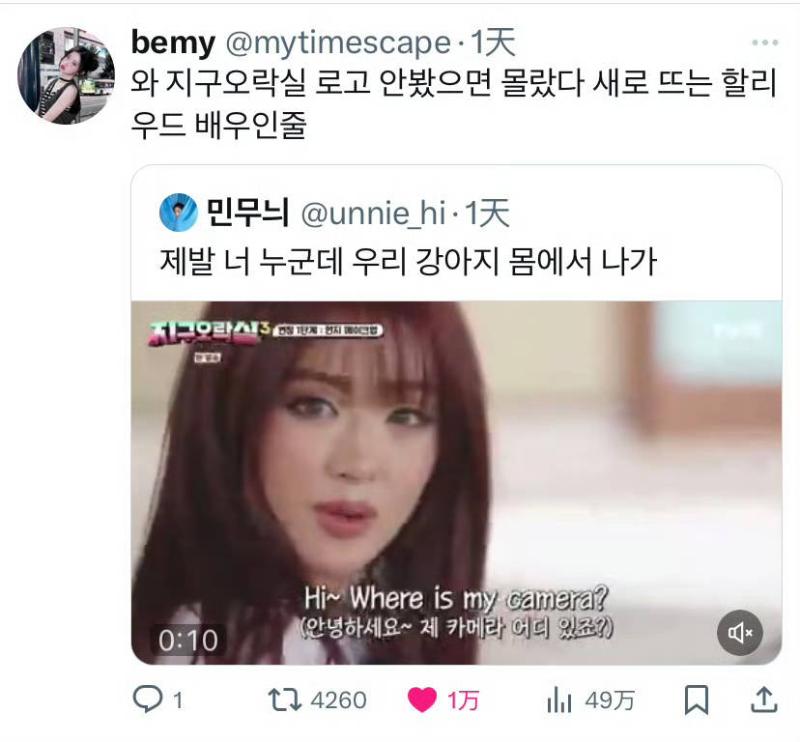The width and height of the screenshot is (800, 742).
Task: Click the 49万 view count
Action: (610, 700)
